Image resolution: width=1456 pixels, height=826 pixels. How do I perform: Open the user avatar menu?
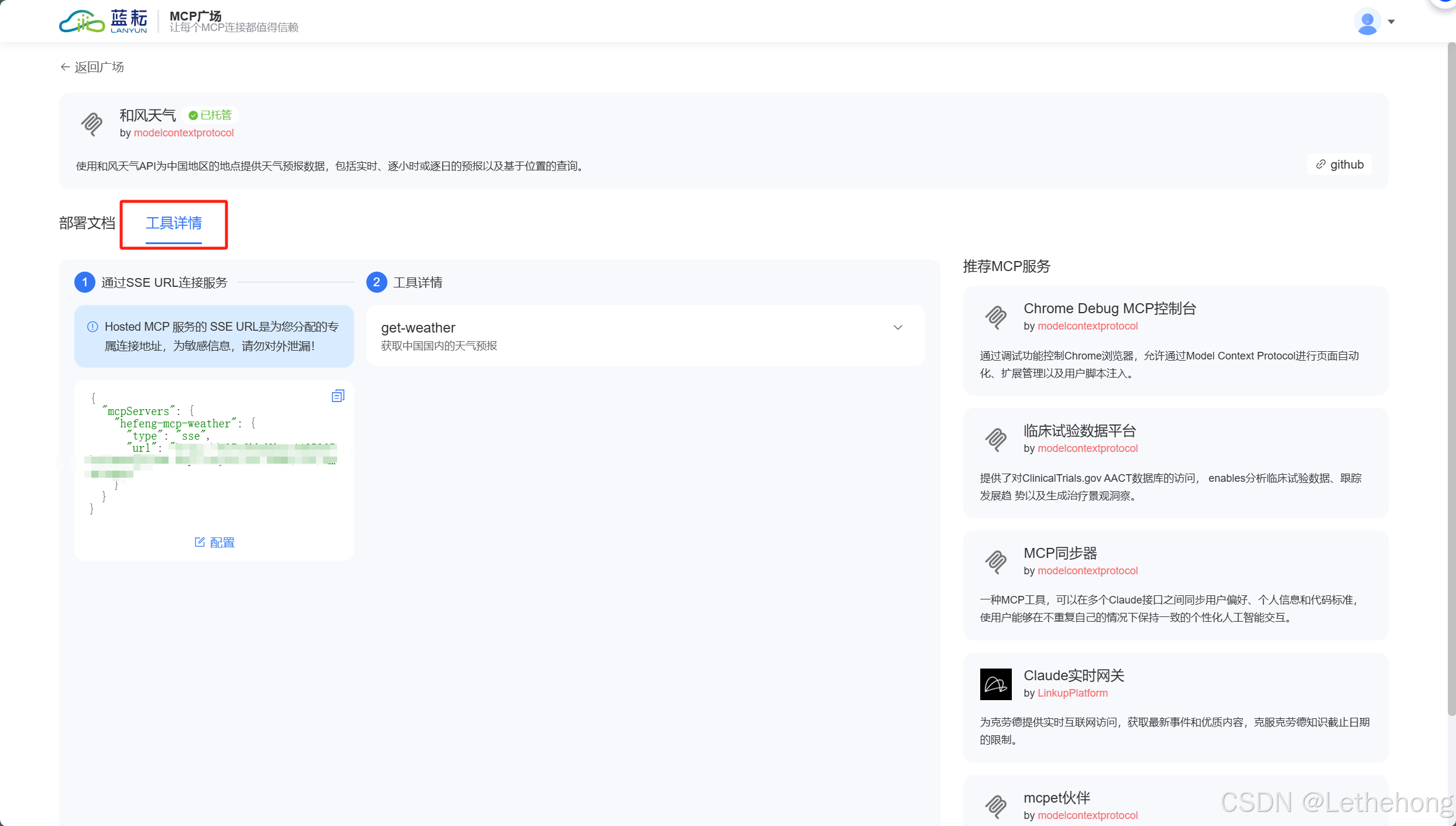point(1367,22)
